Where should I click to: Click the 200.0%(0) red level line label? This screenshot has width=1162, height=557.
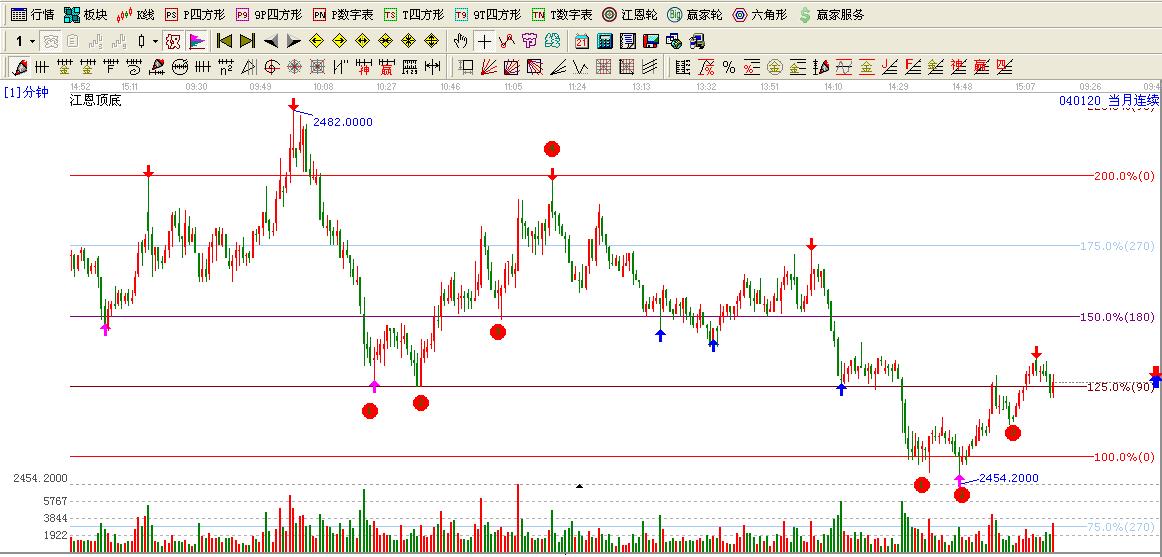point(1124,176)
